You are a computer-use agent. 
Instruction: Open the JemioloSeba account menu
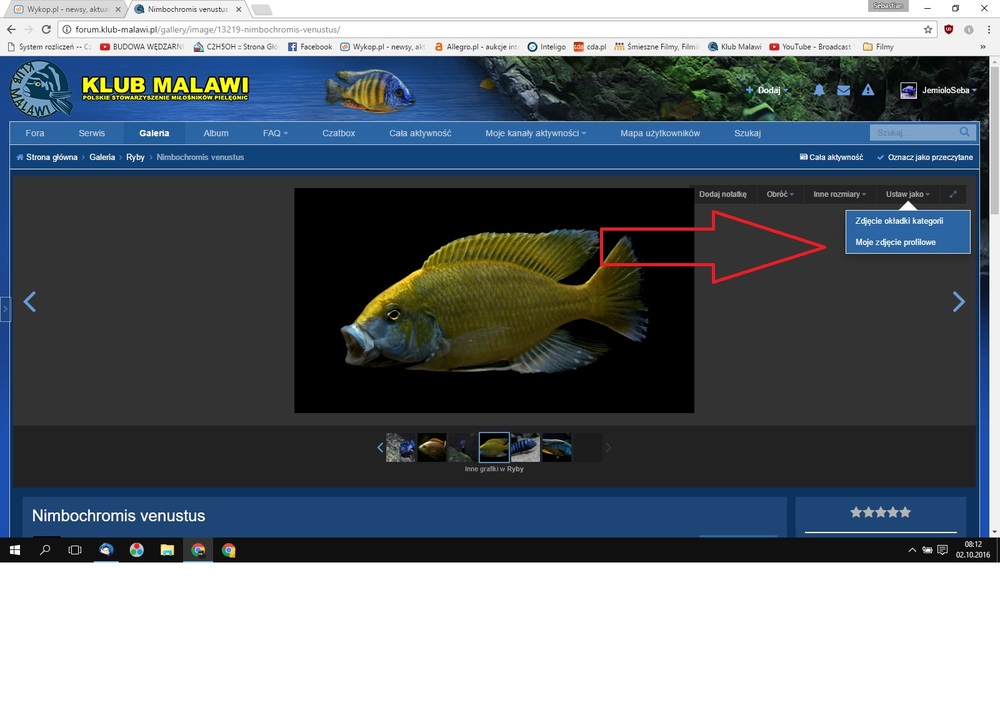[949, 90]
